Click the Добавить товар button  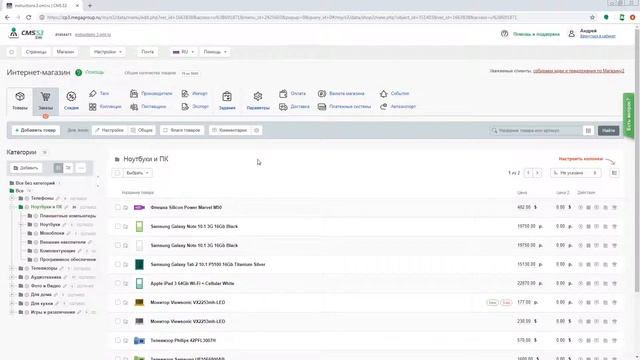[36, 130]
